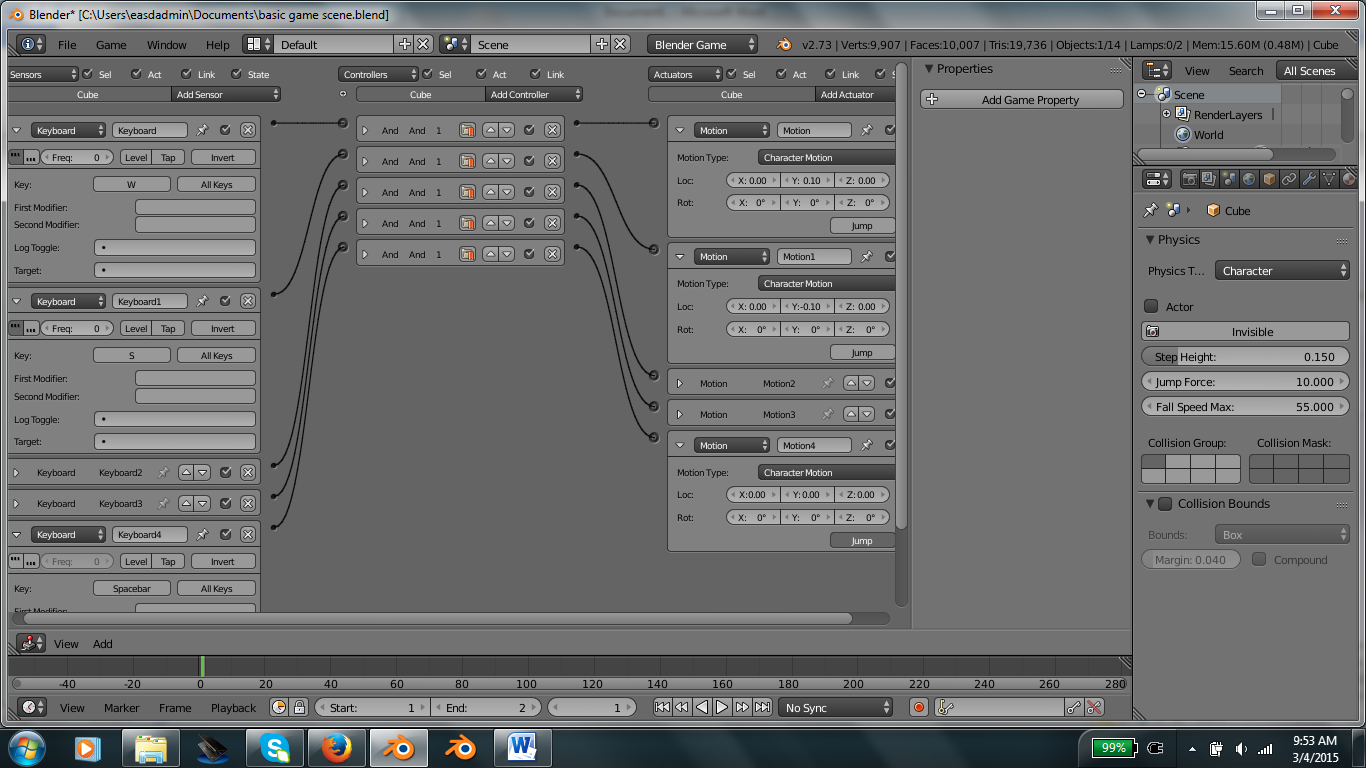Jump to the timeline's first frame
Image resolution: width=1366 pixels, height=768 pixels.
[x=662, y=707]
